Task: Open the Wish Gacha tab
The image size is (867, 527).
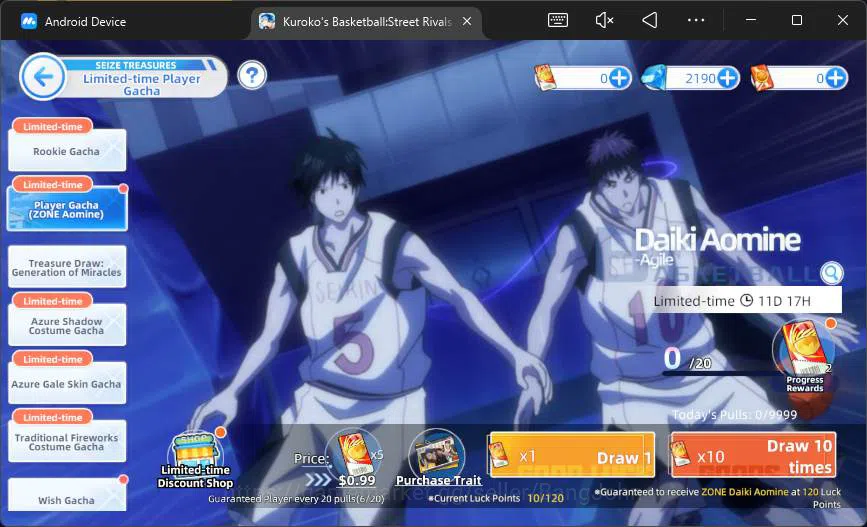Action: pyautogui.click(x=67, y=495)
